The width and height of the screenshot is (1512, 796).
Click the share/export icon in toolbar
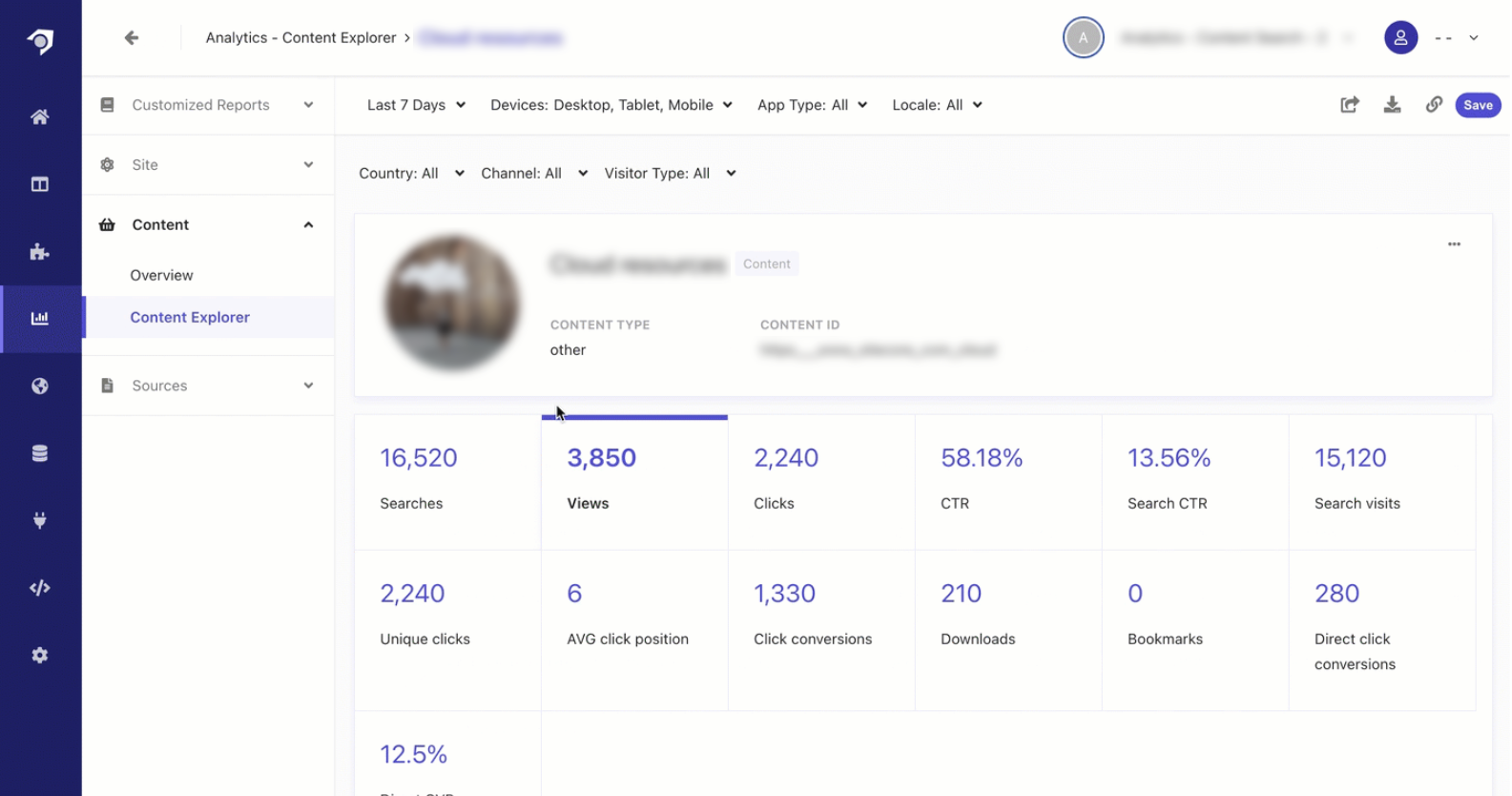point(1350,105)
